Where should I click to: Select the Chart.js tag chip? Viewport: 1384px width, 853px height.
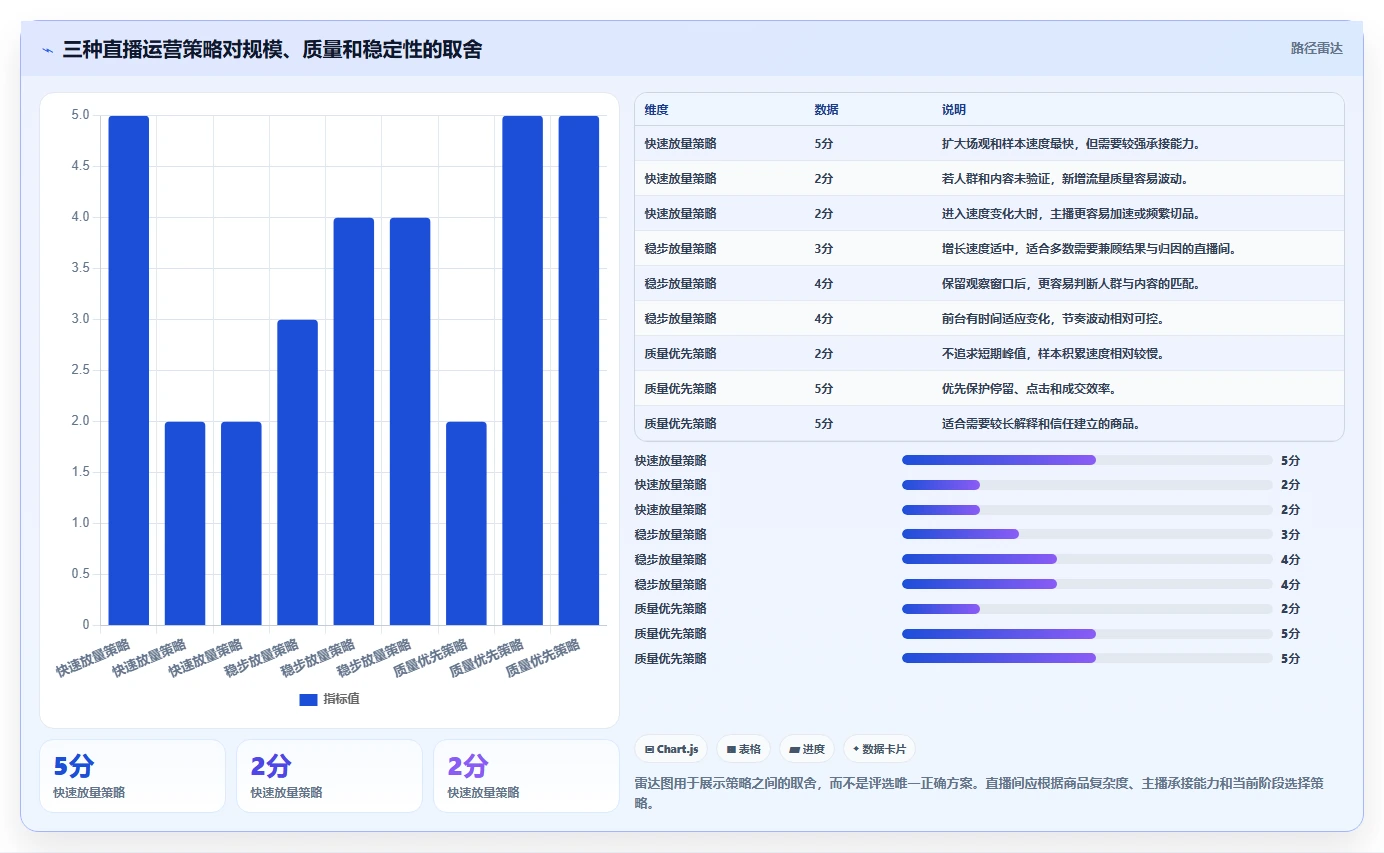[671, 749]
